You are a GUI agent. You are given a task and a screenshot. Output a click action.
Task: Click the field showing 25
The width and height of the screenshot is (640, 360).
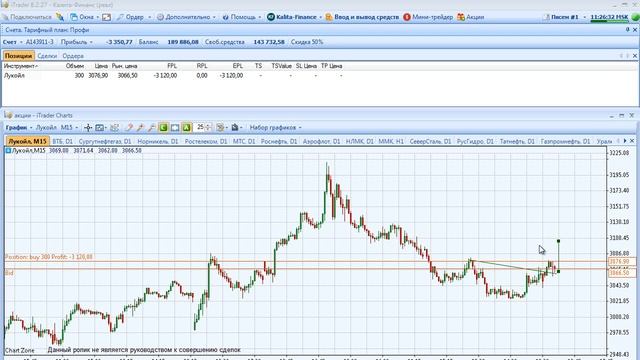point(200,127)
